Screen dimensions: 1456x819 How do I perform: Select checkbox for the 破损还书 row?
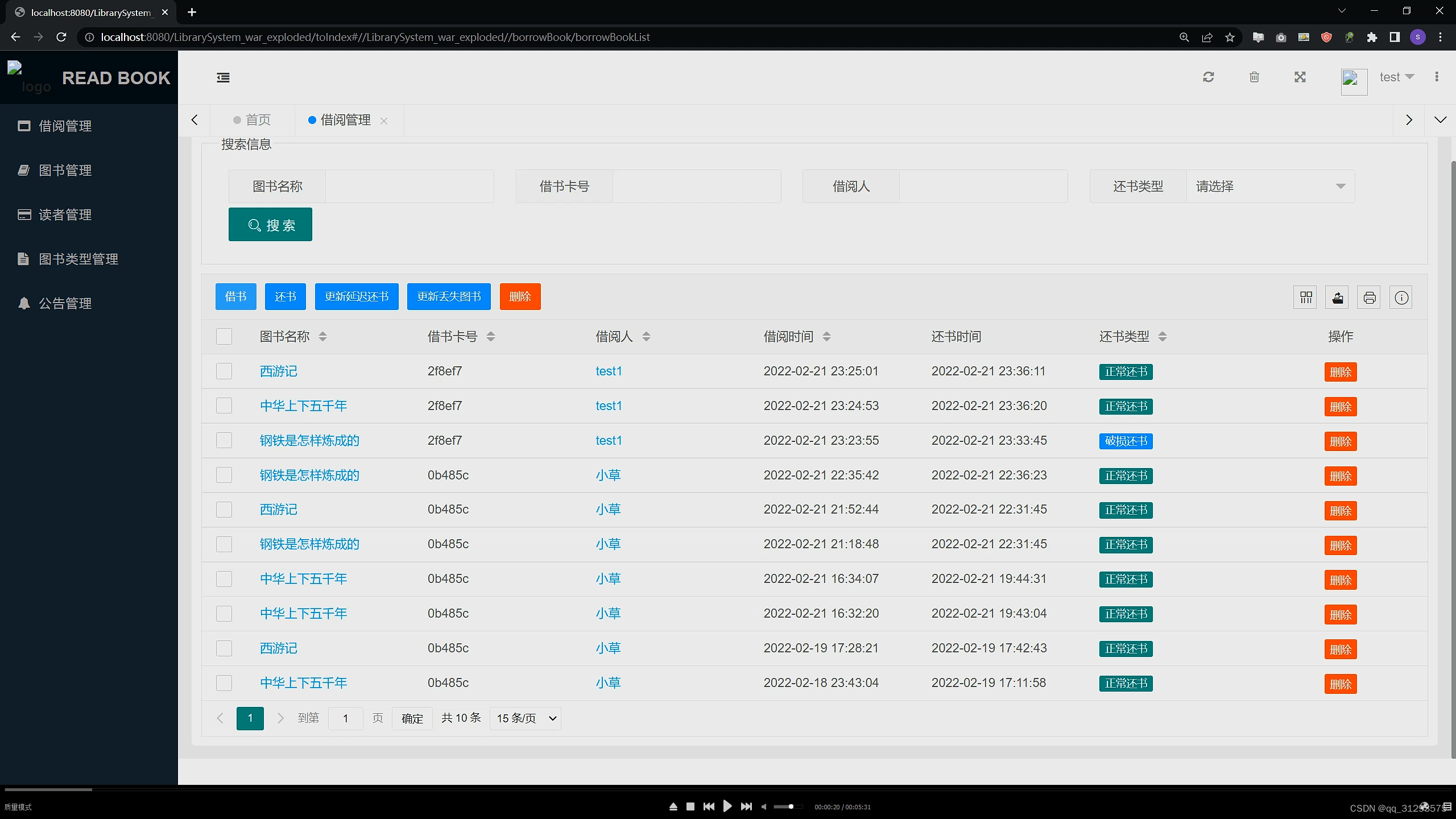(224, 441)
